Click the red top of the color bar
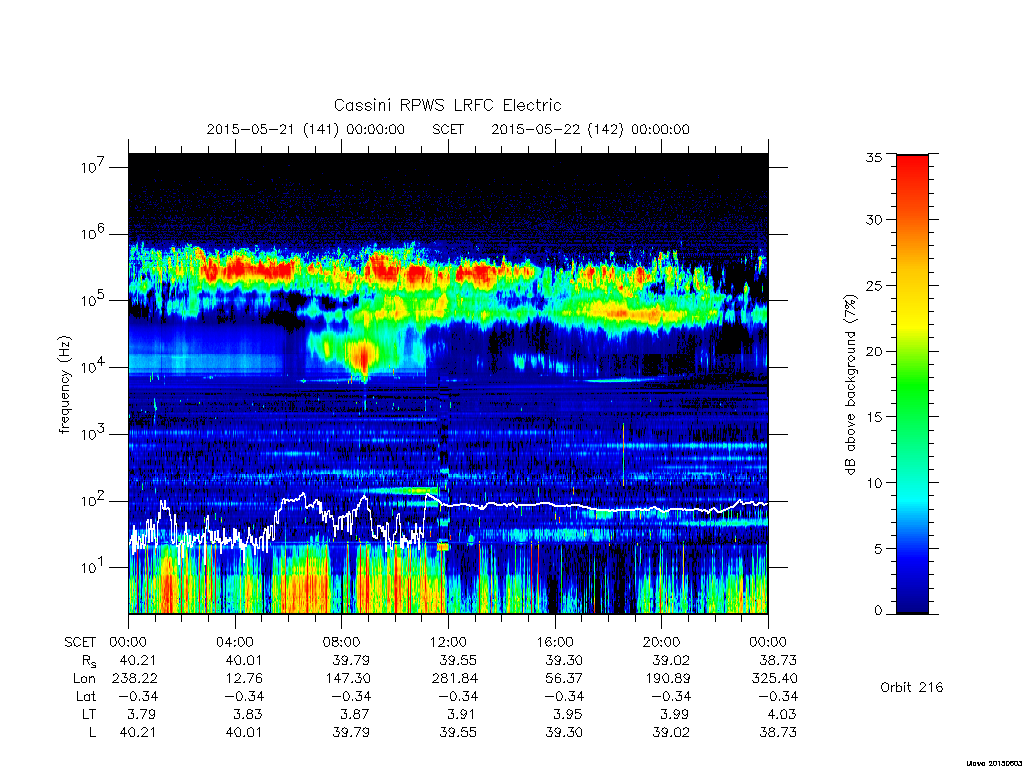This screenshot has width=1024, height=768. click(912, 161)
